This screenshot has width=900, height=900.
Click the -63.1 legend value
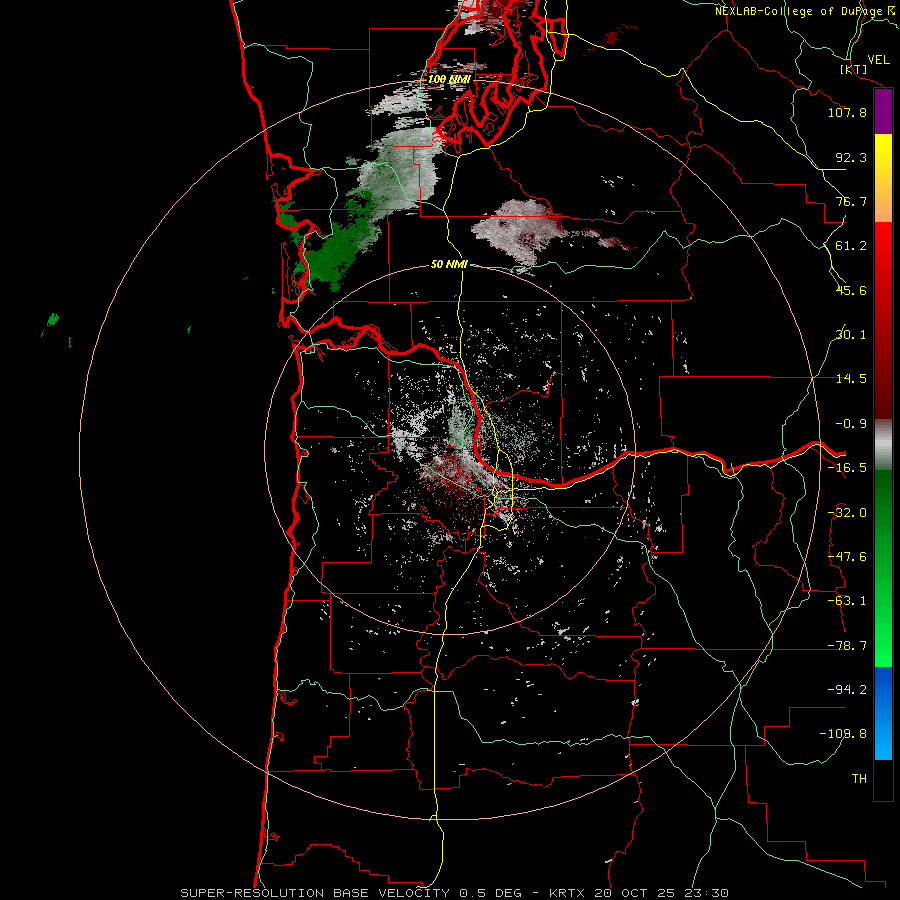tap(847, 601)
